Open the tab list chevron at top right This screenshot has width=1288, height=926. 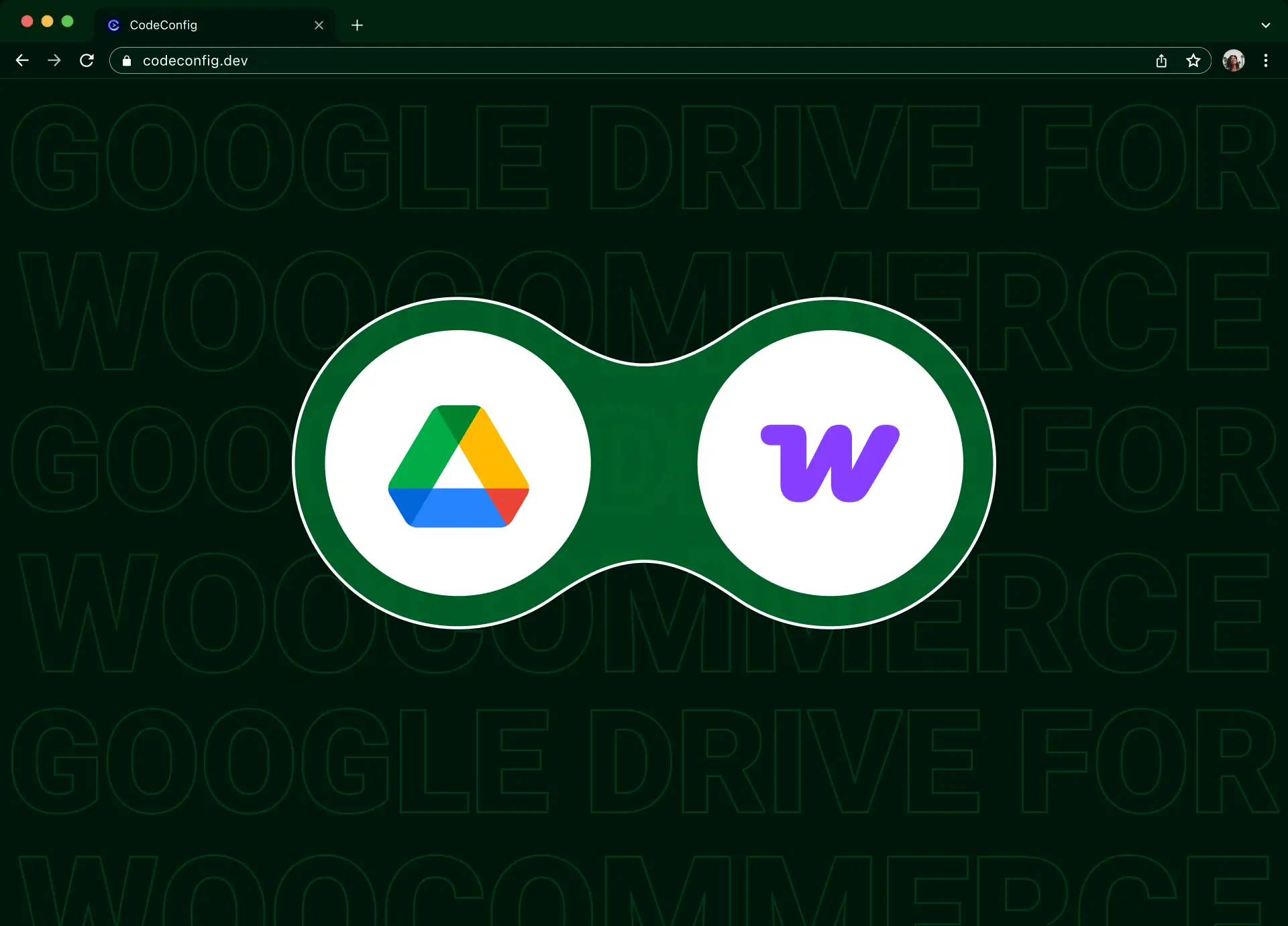pos(1265,25)
